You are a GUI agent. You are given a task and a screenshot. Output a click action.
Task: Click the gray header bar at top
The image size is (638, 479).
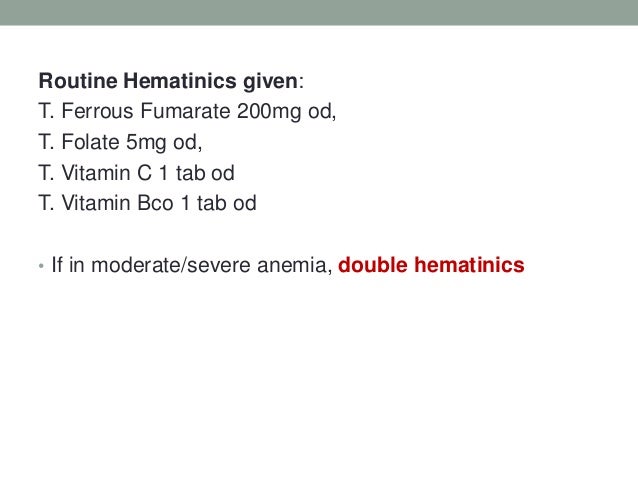[319, 12]
